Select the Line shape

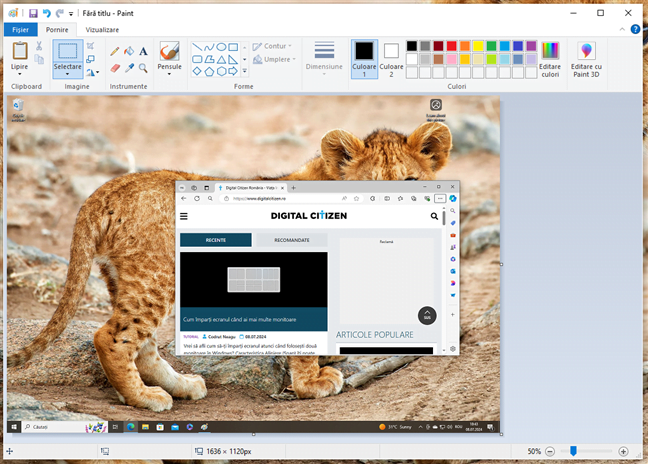pyautogui.click(x=197, y=47)
